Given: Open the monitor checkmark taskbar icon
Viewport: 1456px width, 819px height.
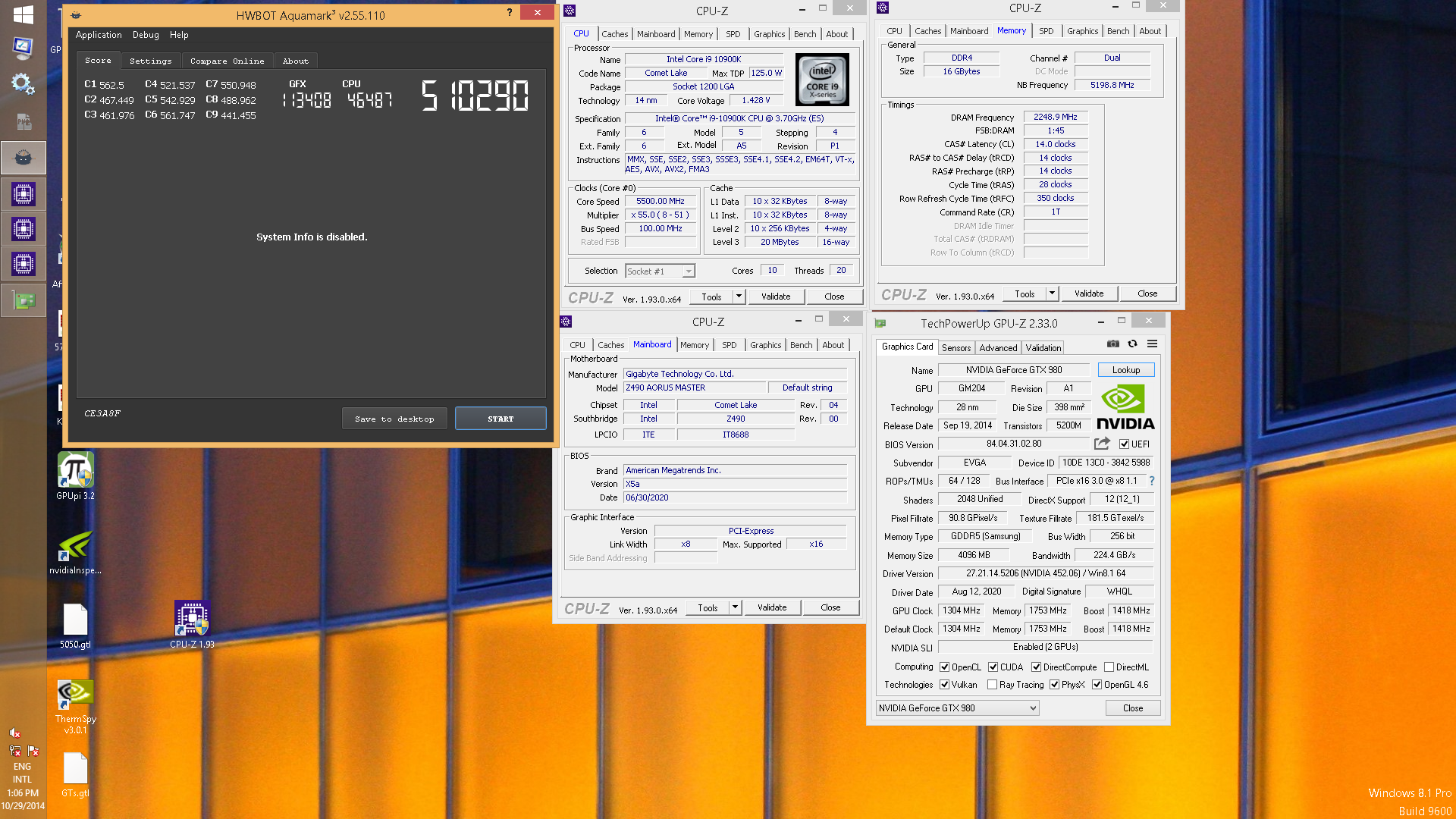Looking at the screenshot, I should pyautogui.click(x=23, y=49).
